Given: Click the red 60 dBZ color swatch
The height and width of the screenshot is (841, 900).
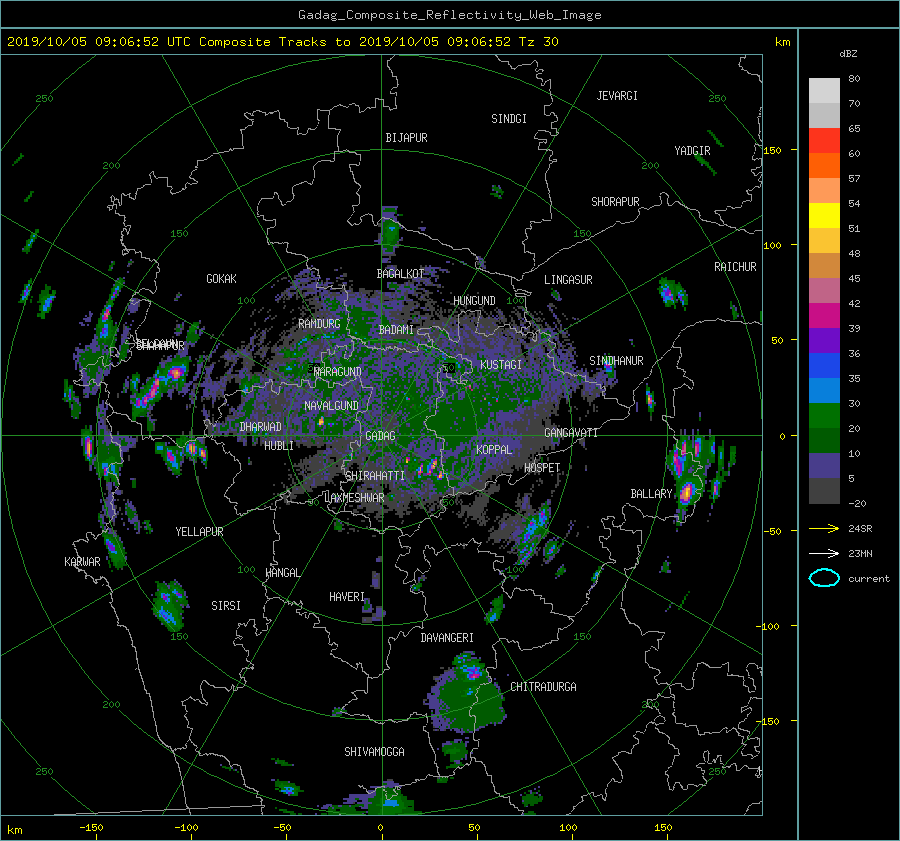Looking at the screenshot, I should (824, 141).
